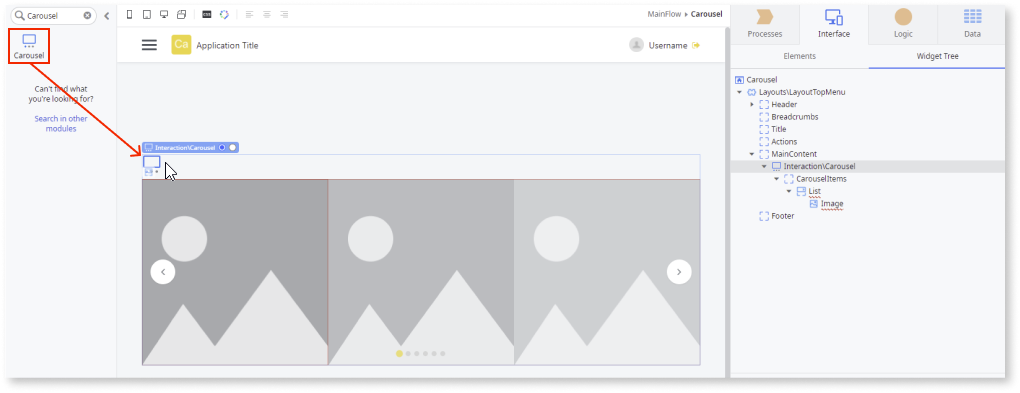Collapse the CarouselItems tree node
This screenshot has height=393, width=1020.
(x=777, y=179)
